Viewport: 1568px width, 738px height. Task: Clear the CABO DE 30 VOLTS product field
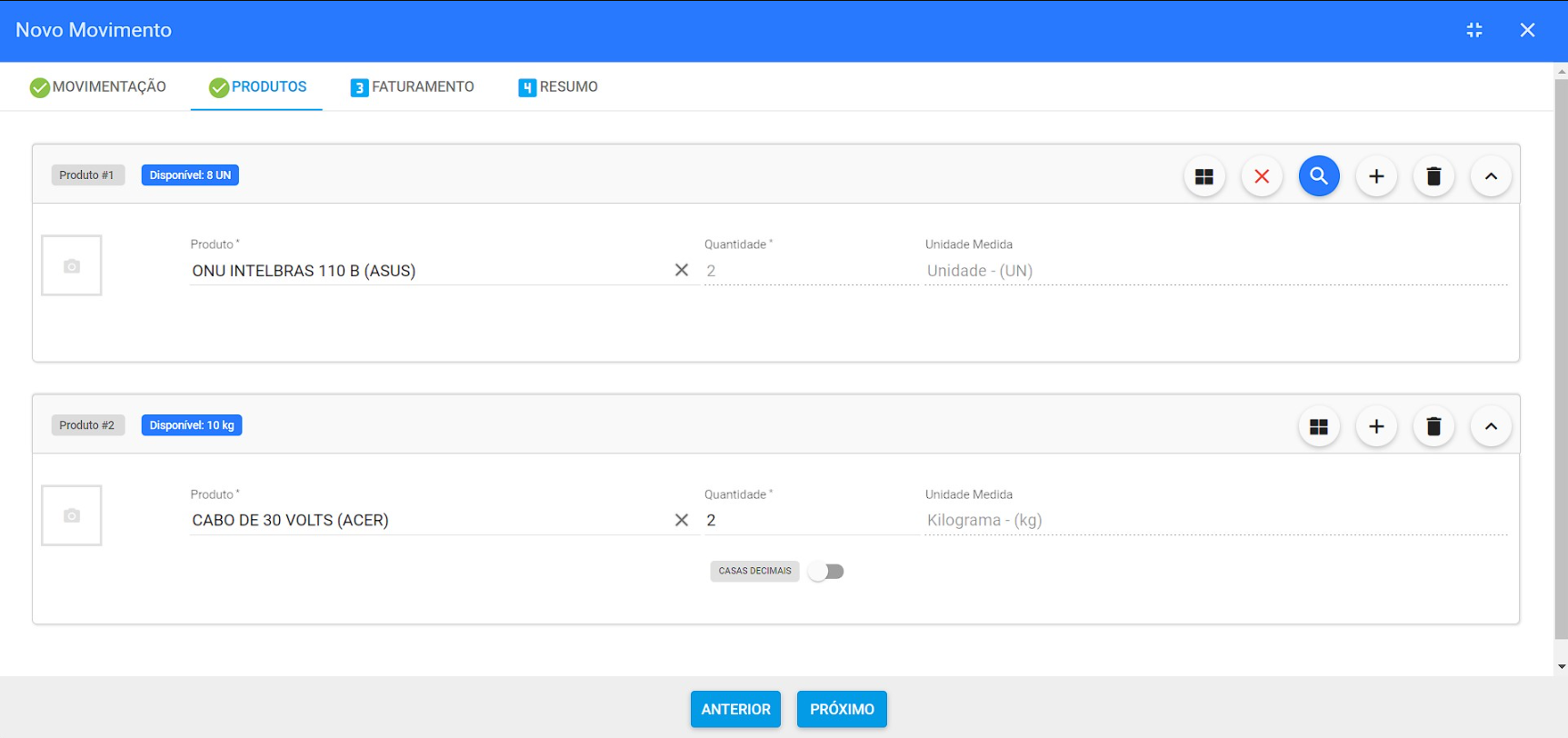682,520
